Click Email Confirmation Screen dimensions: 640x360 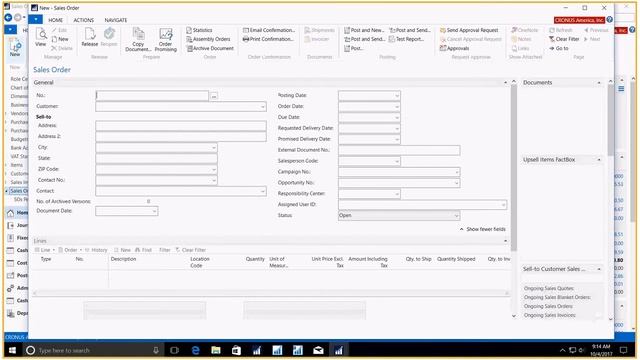point(269,30)
